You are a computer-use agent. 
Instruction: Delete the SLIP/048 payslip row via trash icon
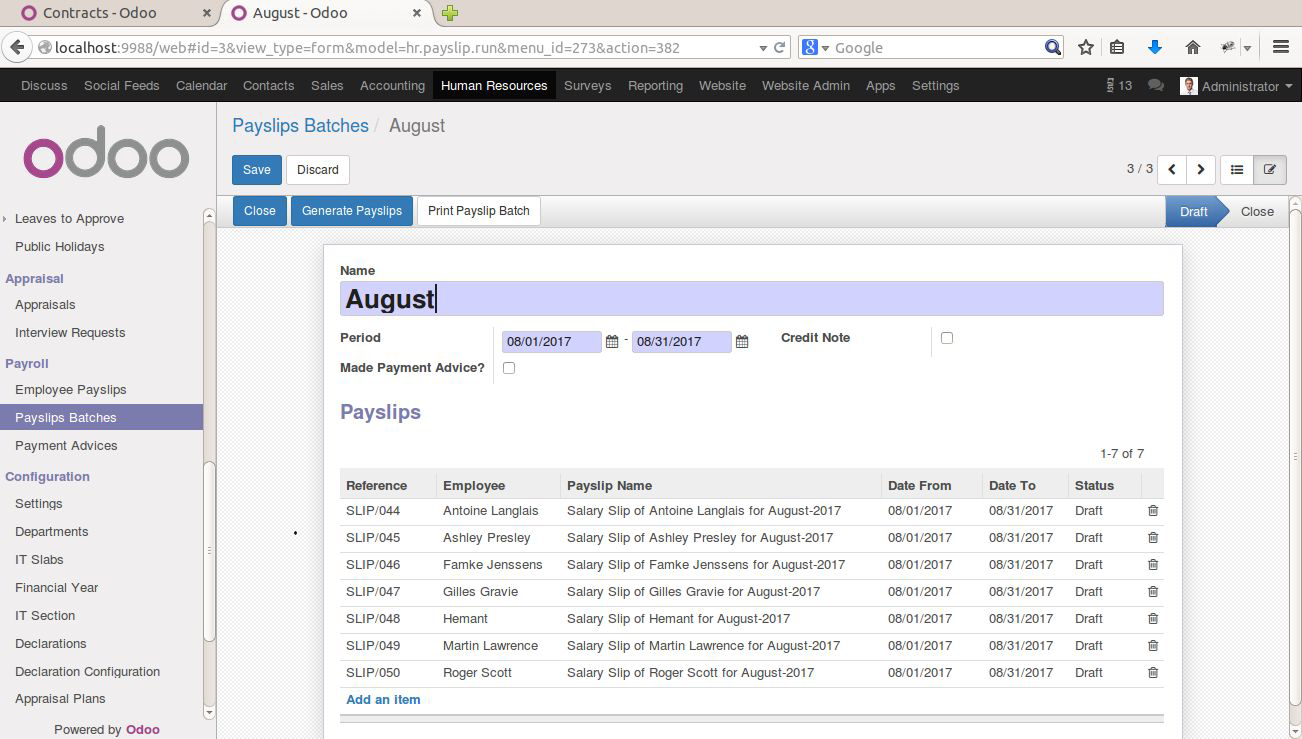coord(1153,619)
